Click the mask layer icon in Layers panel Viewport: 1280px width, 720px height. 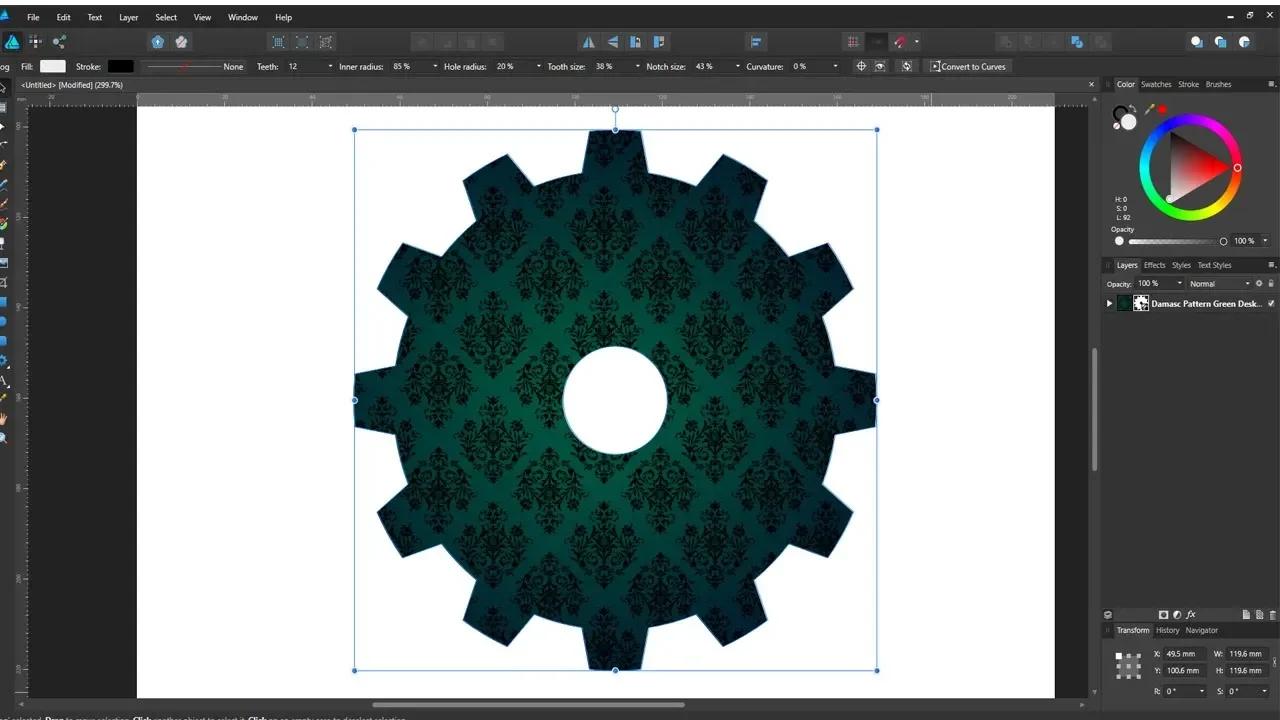tap(1165, 614)
